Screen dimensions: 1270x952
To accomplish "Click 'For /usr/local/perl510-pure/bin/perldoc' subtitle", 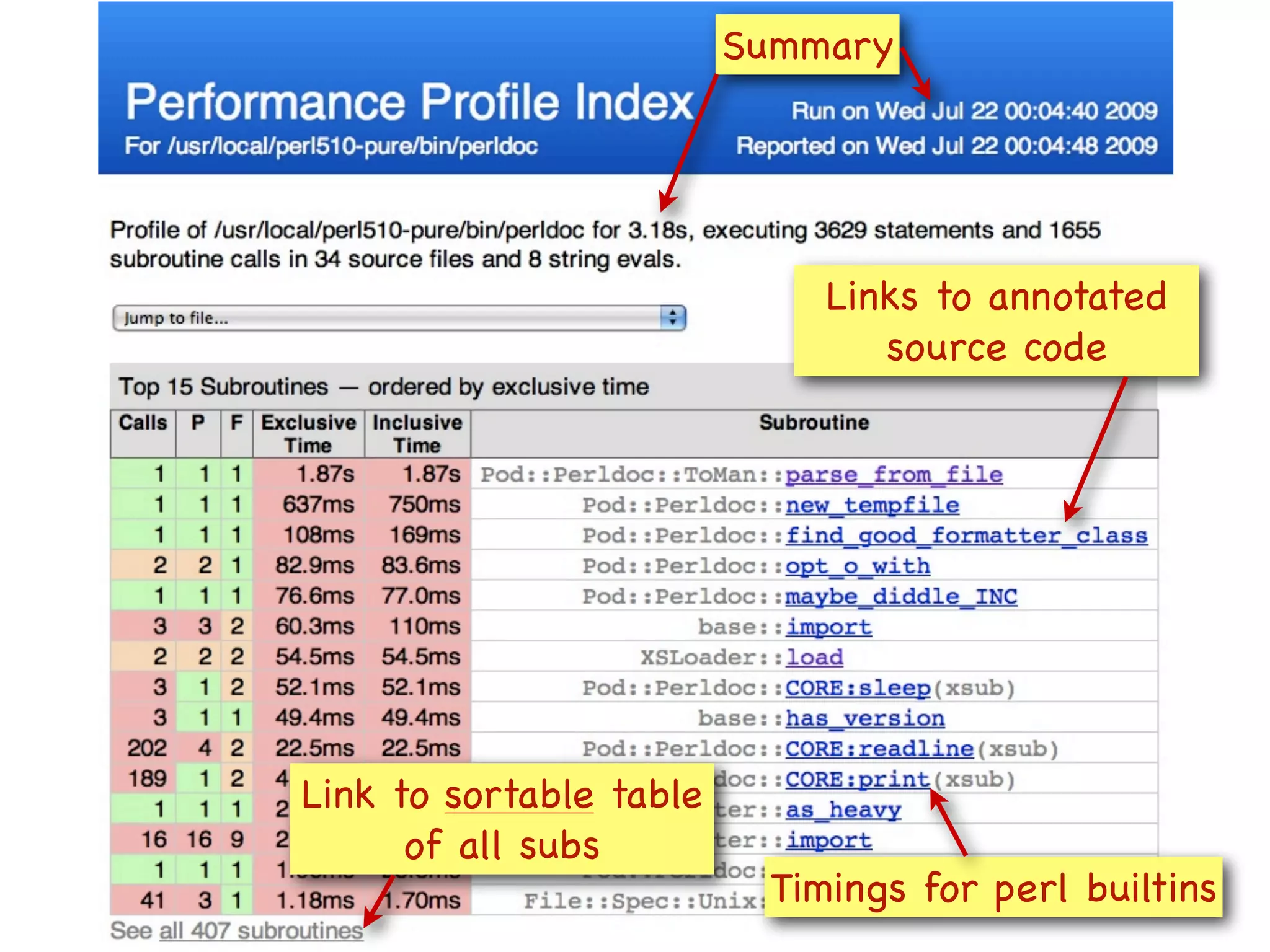I will [x=331, y=146].
